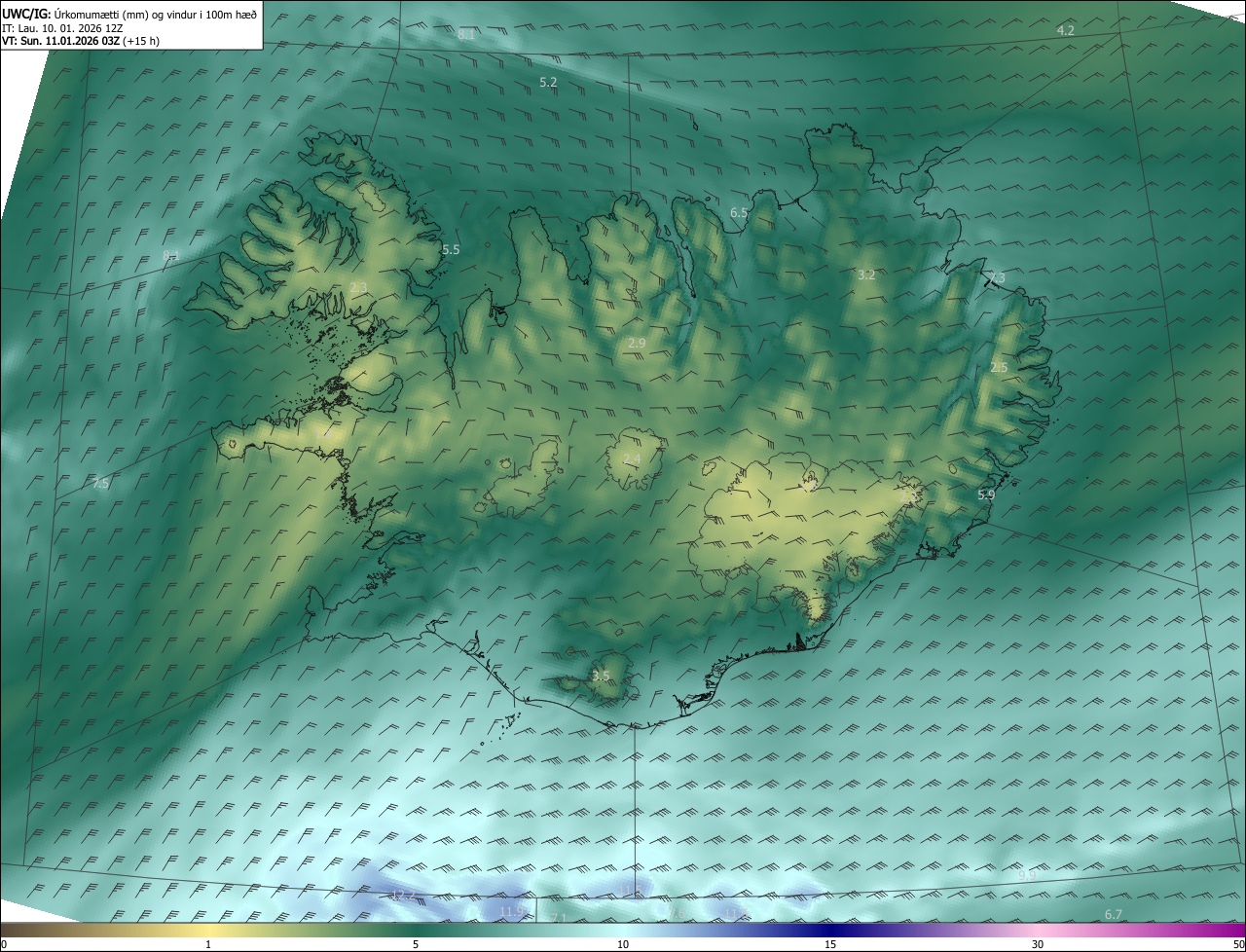Click the 3.5 value label on the map
This screenshot has height=952, width=1246.
pyautogui.click(x=601, y=677)
